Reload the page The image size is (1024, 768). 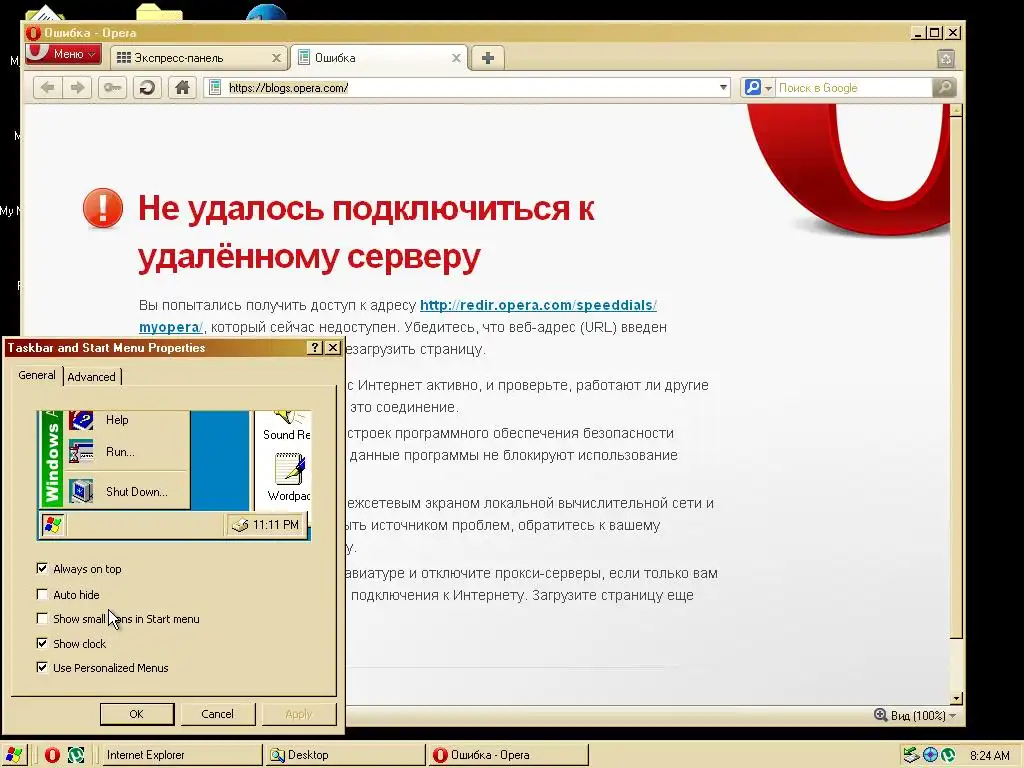click(x=148, y=88)
